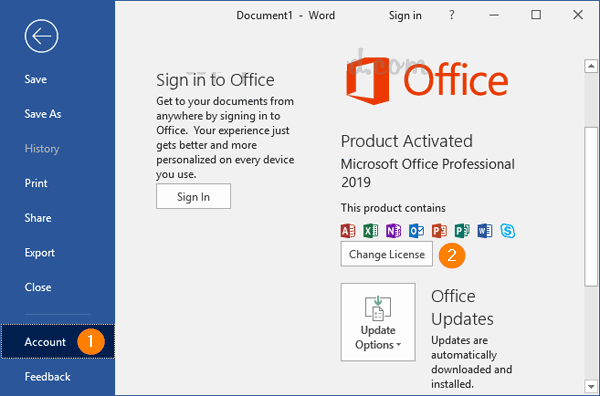The height and width of the screenshot is (396, 600).
Task: Click the Word app icon
Action: coord(485,231)
